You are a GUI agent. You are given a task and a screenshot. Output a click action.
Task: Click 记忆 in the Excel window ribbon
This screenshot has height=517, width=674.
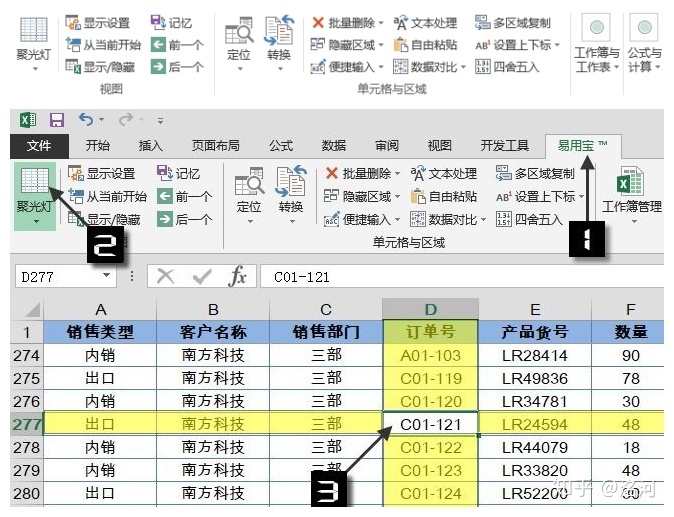click(178, 174)
